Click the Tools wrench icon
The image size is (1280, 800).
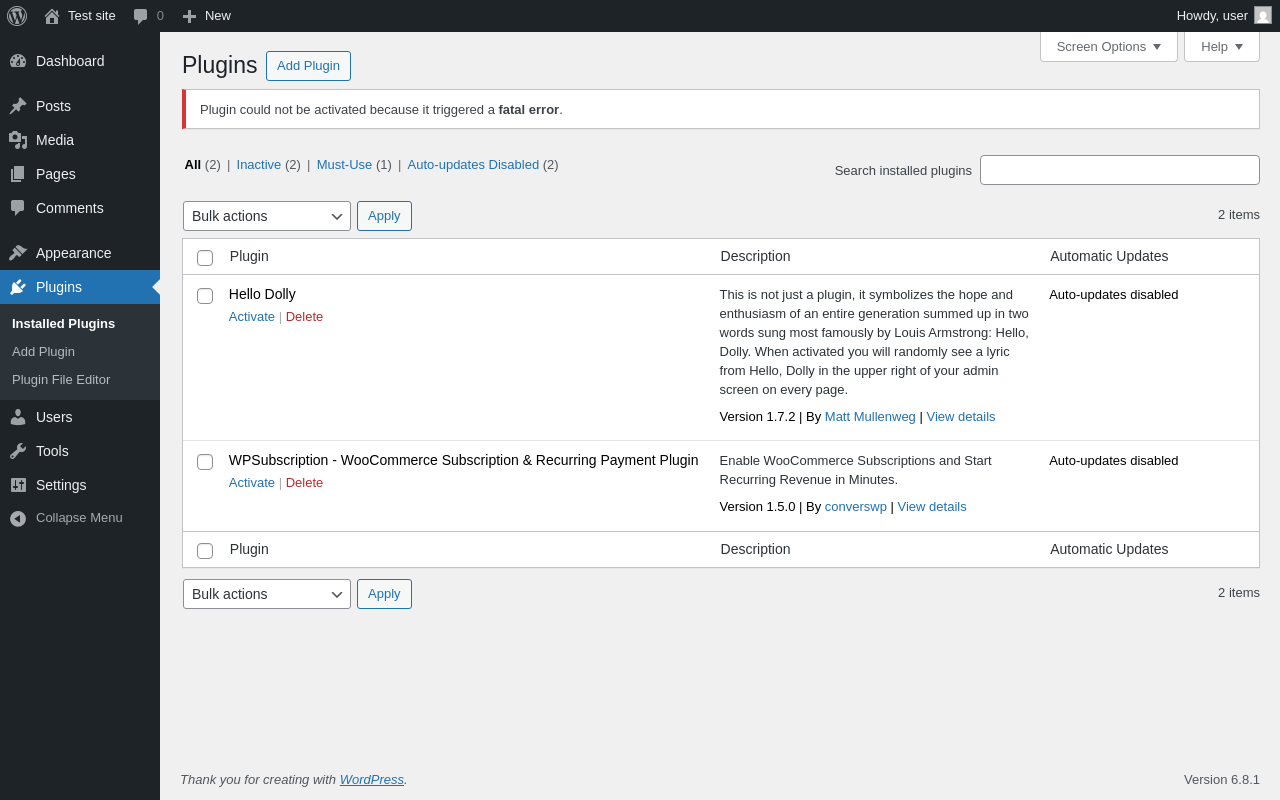(18, 451)
